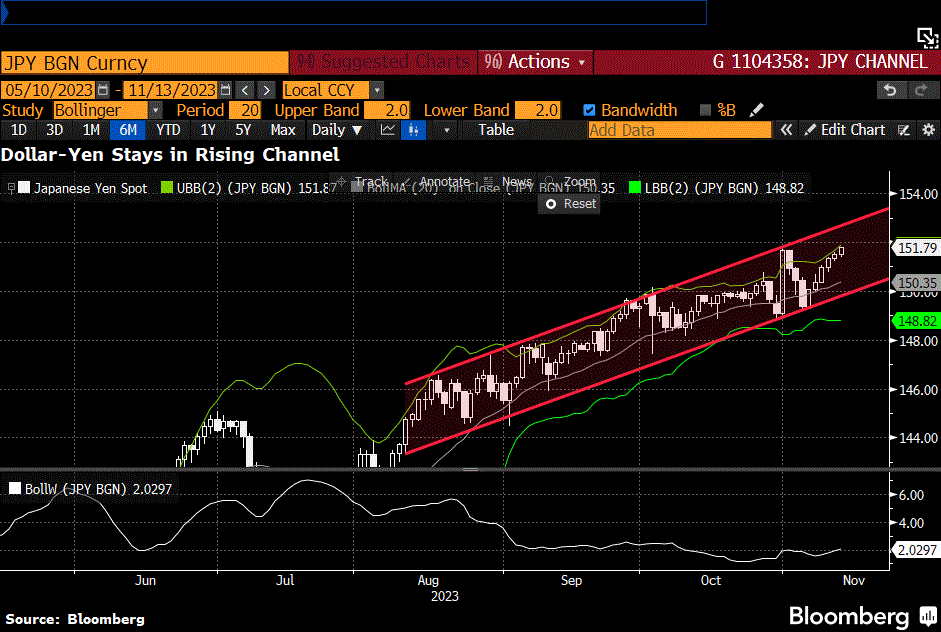
Task: Click the pencil icon next to %B
Action: click(x=757, y=110)
